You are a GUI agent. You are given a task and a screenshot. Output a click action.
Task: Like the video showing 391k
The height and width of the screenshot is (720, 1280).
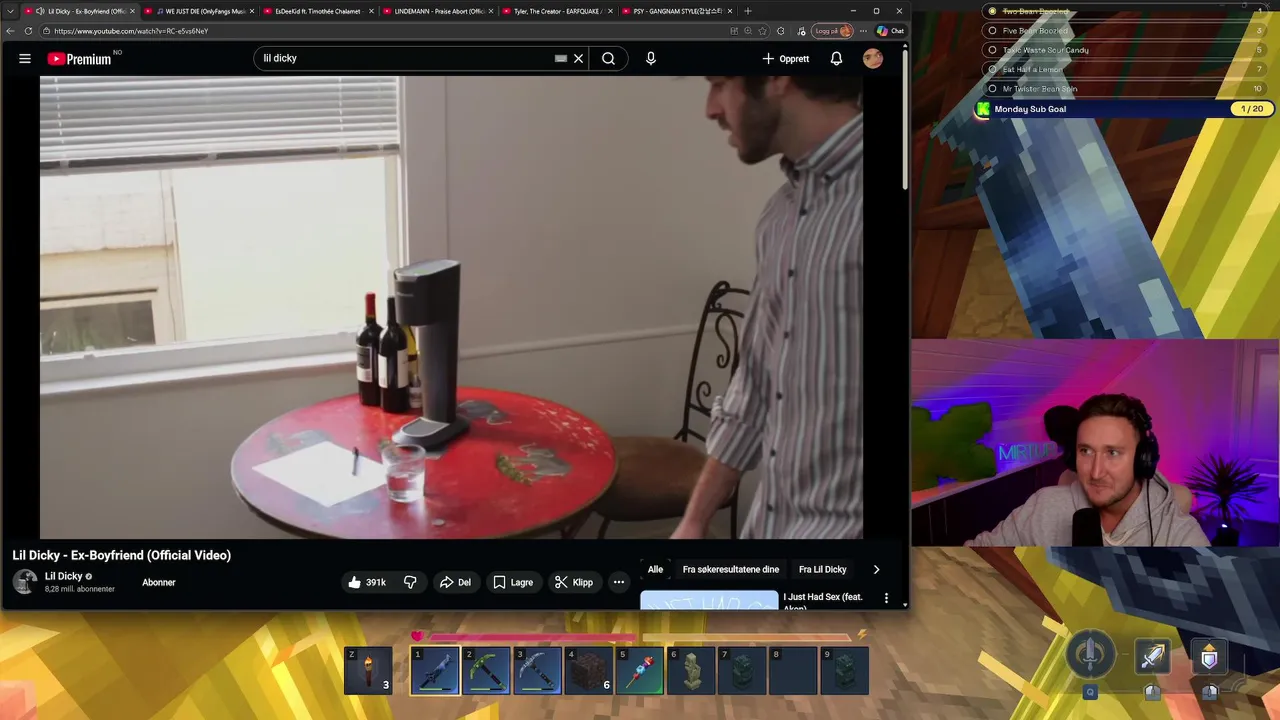pyautogui.click(x=366, y=582)
